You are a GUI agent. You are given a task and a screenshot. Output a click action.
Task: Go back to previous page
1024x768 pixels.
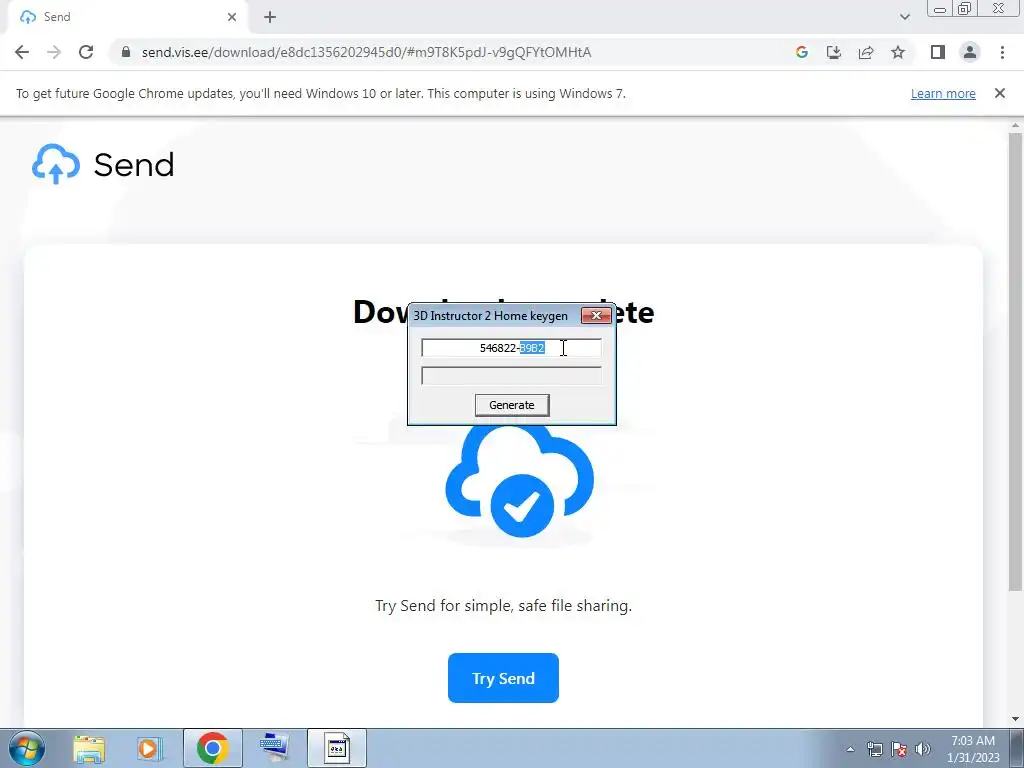(x=22, y=52)
